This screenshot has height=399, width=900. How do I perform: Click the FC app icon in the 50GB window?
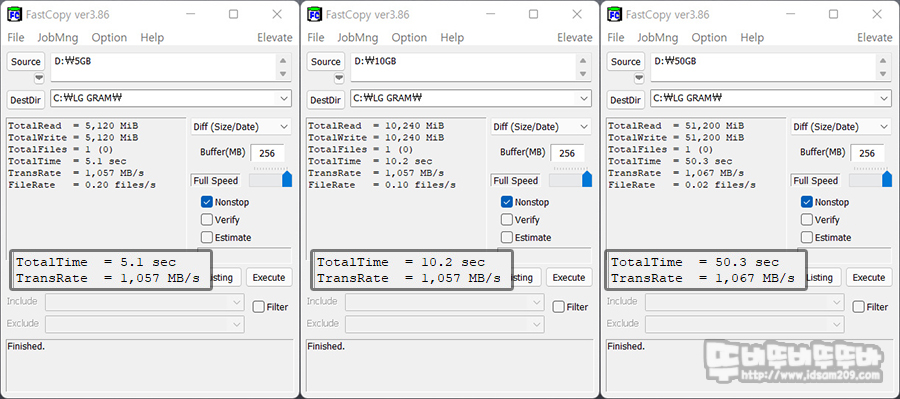coord(614,14)
